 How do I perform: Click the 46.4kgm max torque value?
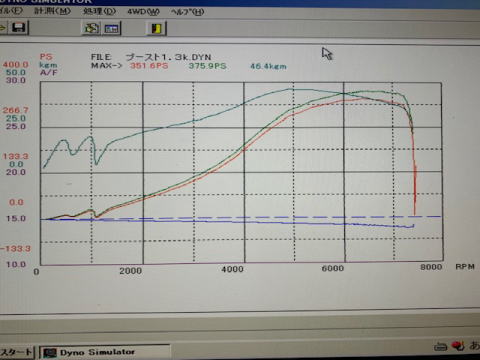click(x=268, y=66)
